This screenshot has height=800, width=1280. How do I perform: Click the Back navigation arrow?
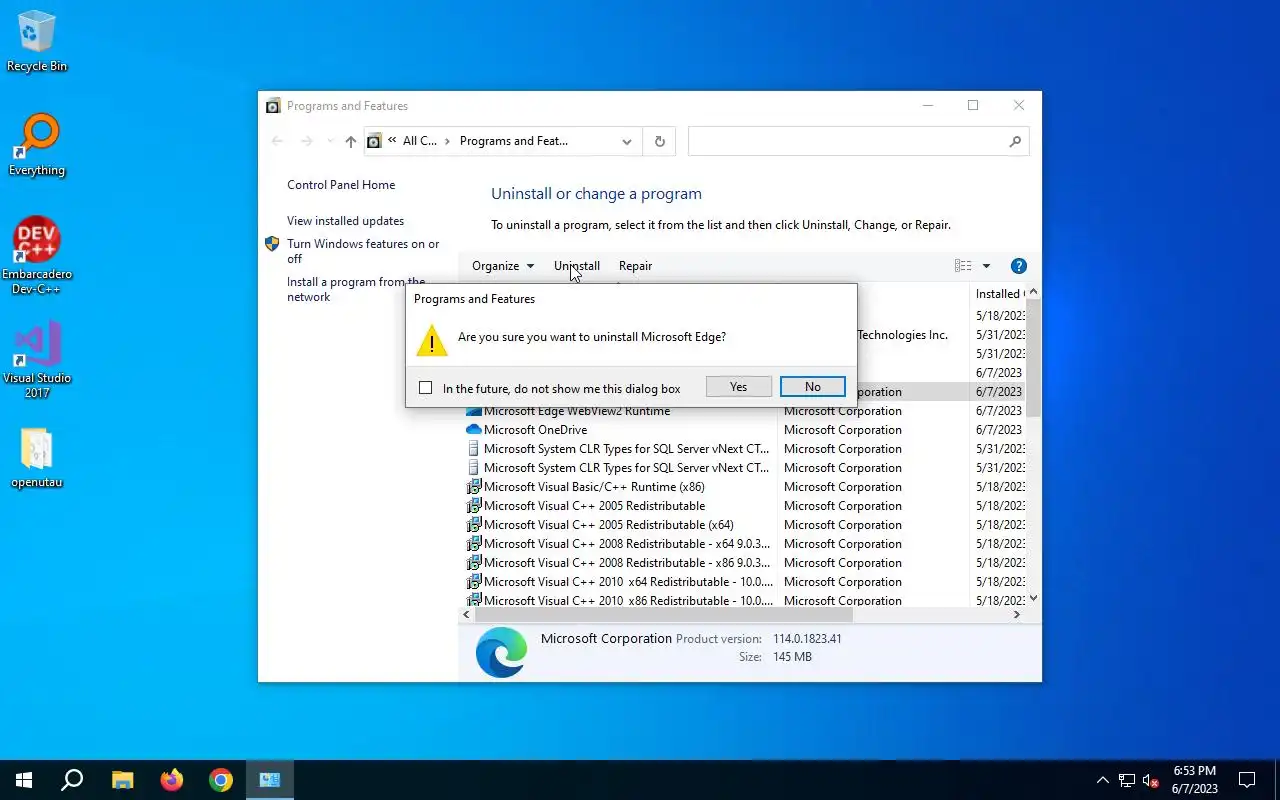[277, 142]
